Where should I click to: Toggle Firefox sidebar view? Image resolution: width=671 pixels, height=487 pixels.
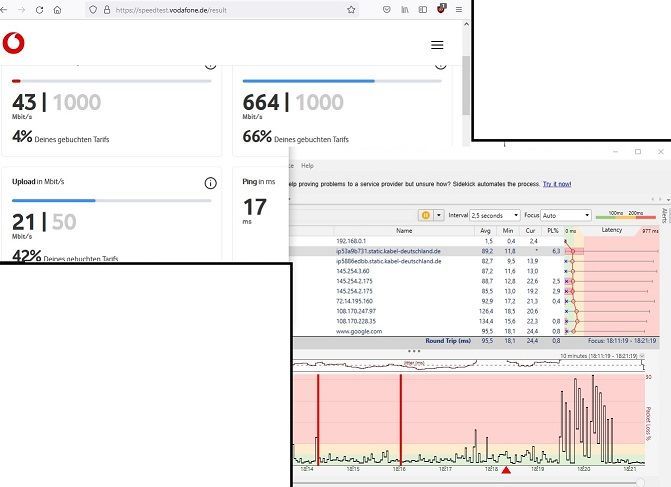423,9
